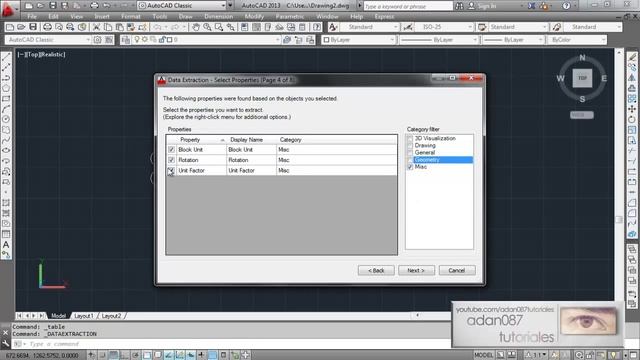Click the Save icon in quick access toolbar
This screenshot has width=640, height=360.
(x=53, y=6)
